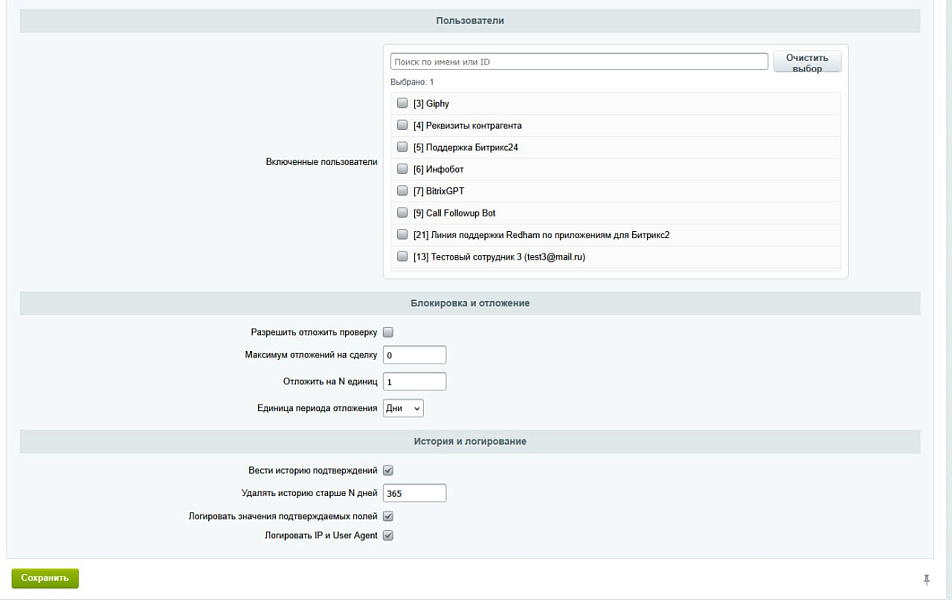Image resolution: width=952 pixels, height=600 pixels.
Task: Click the pin icon at bottom right
Action: coord(926,579)
